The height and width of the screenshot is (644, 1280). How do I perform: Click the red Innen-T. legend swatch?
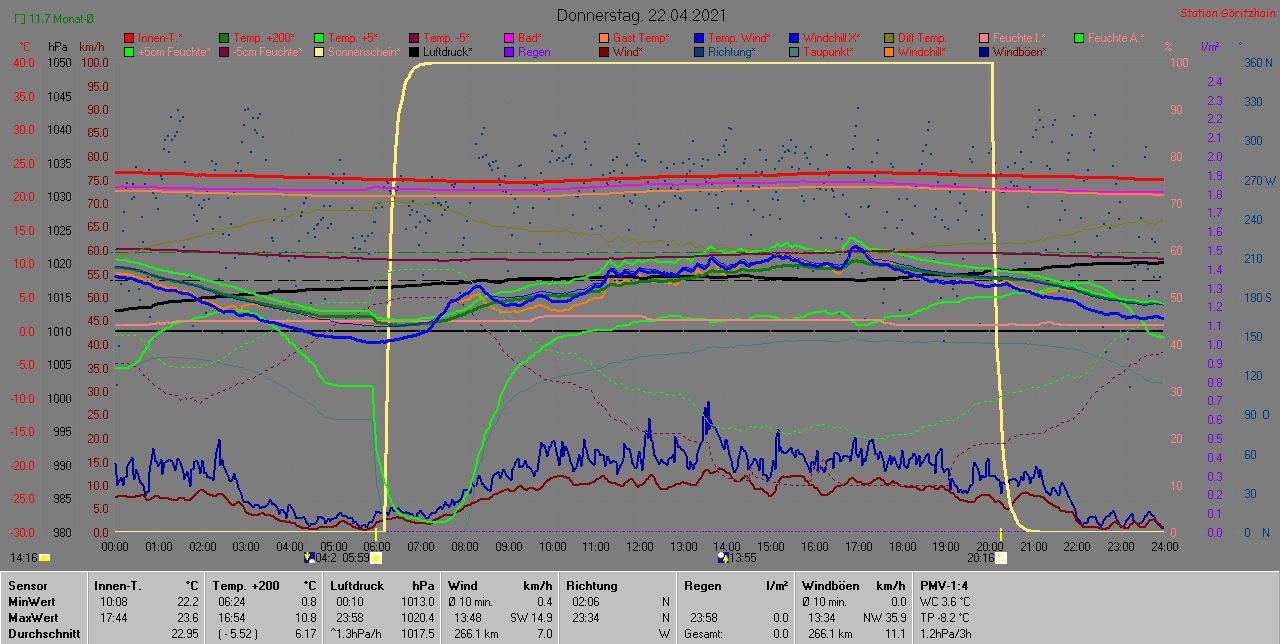click(129, 38)
